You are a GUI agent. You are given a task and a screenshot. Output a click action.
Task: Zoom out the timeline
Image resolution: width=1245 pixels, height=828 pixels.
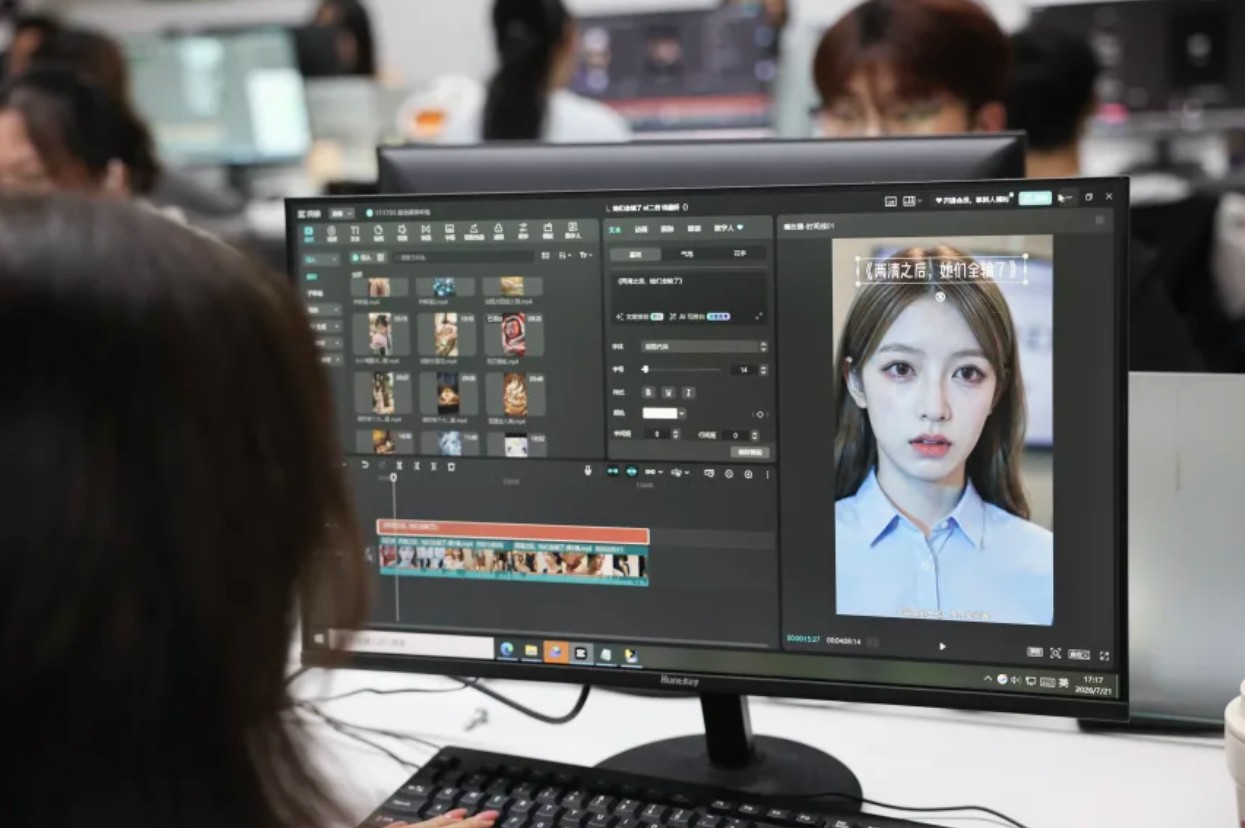(x=729, y=473)
